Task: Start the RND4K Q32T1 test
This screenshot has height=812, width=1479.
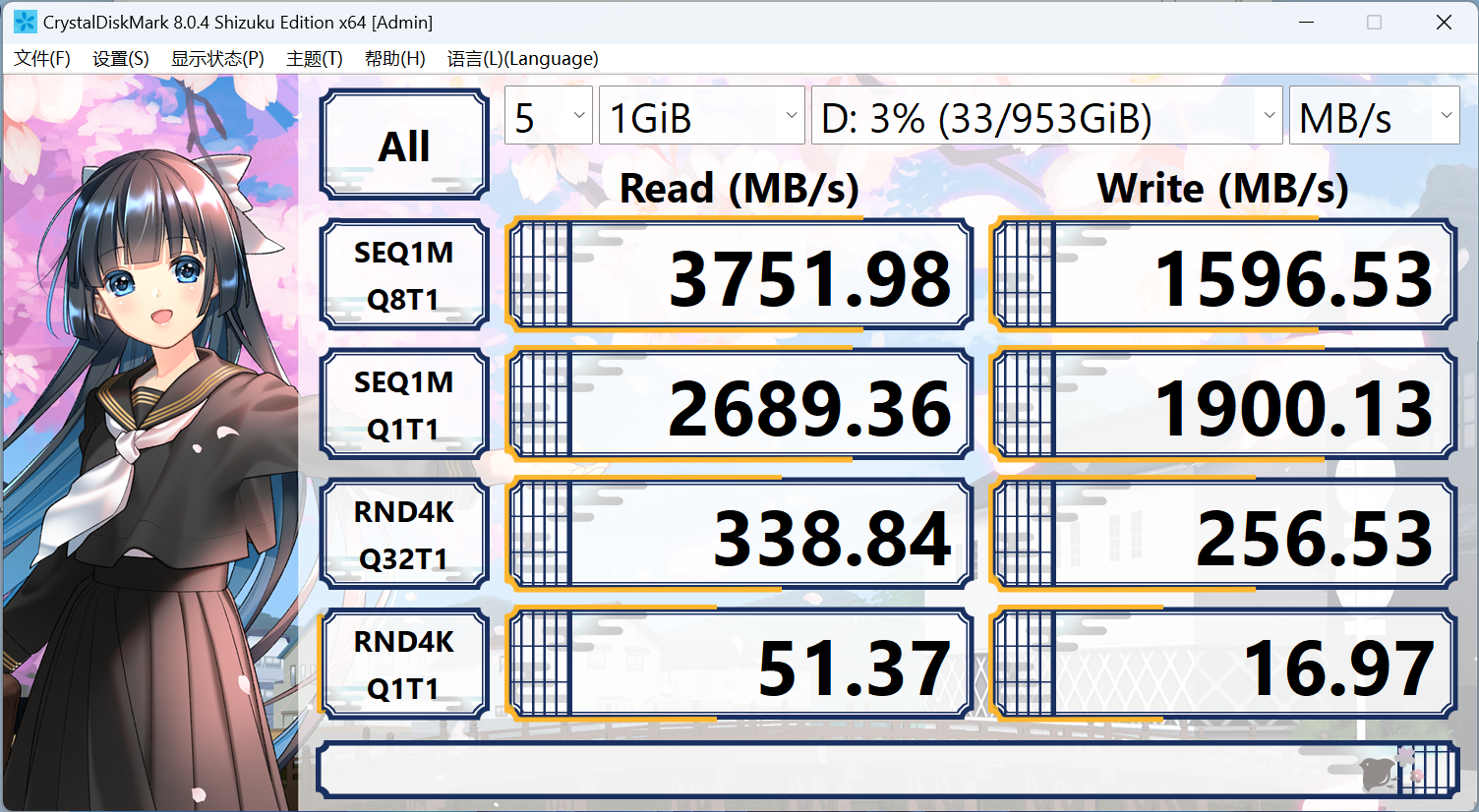Action: (404, 535)
